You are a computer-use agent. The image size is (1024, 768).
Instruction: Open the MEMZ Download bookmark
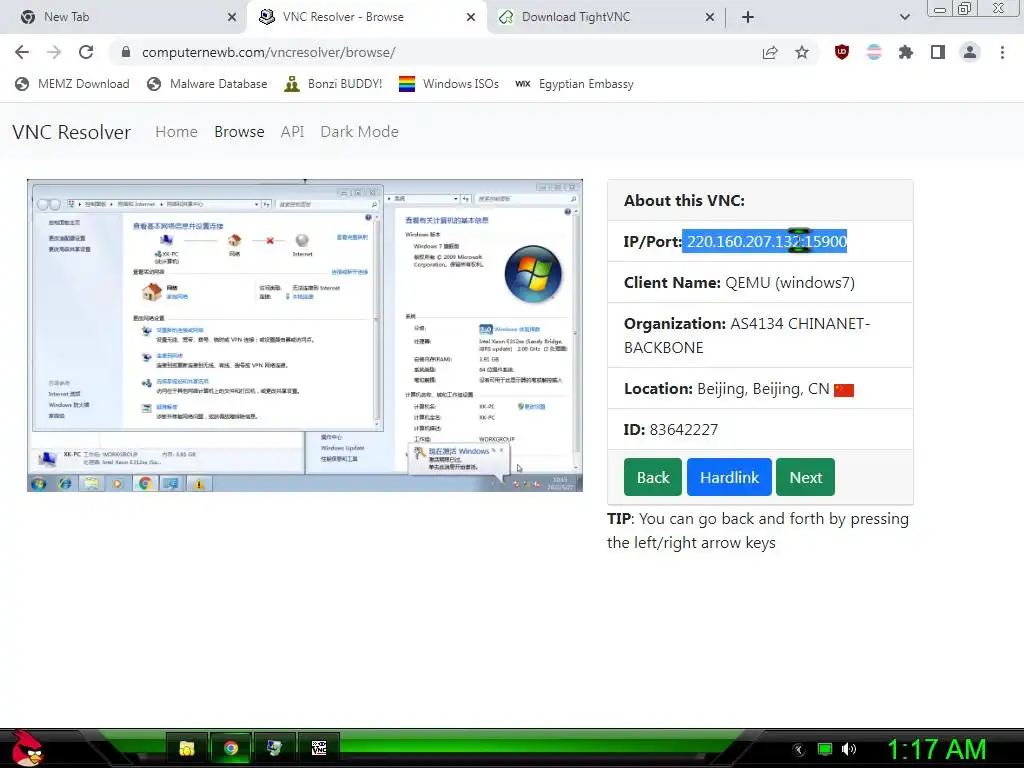pos(72,84)
